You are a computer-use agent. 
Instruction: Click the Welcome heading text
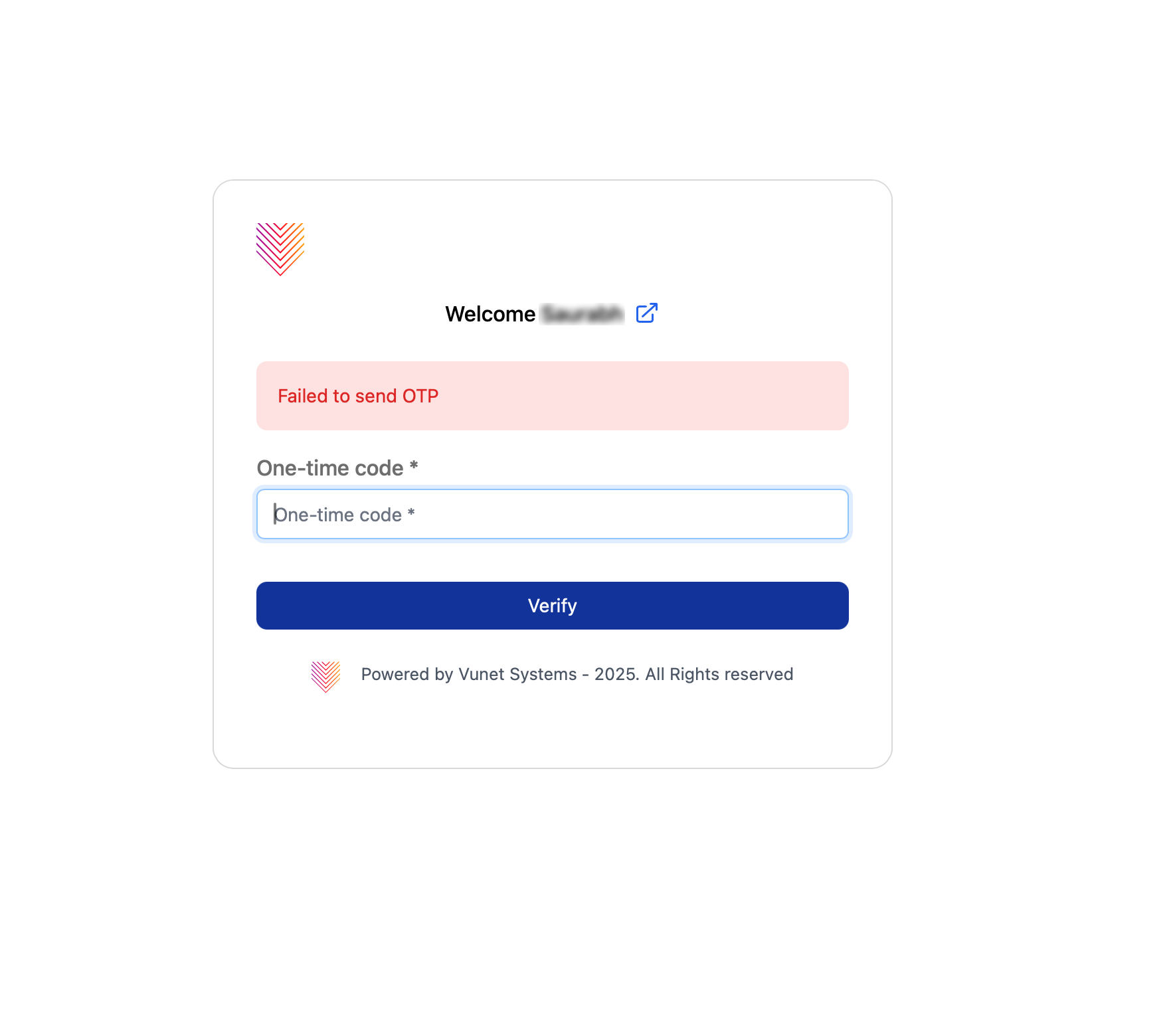(x=490, y=314)
